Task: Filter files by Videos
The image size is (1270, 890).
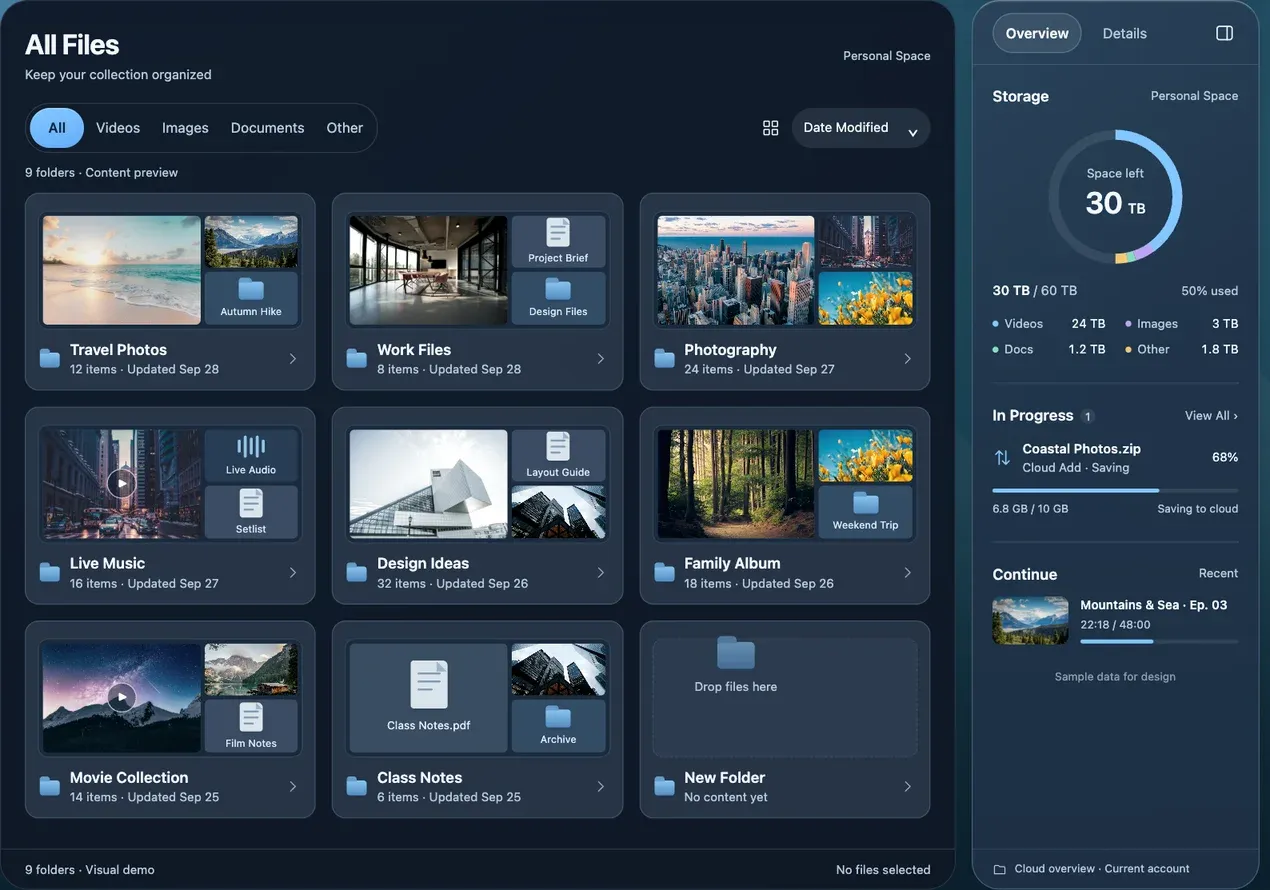Action: tap(118, 128)
